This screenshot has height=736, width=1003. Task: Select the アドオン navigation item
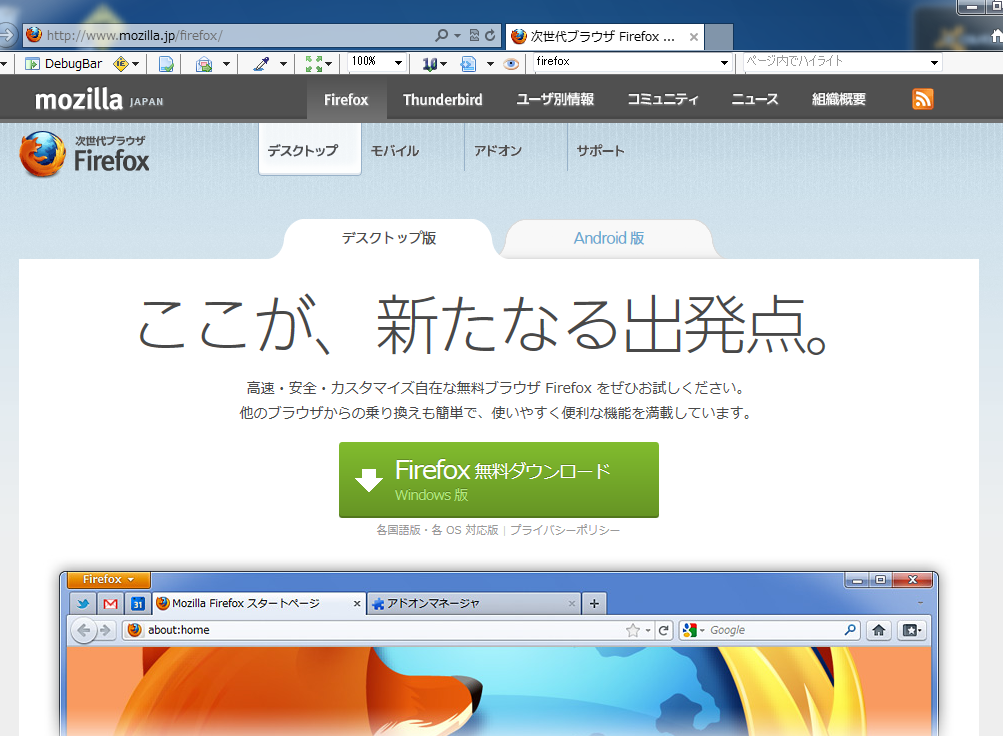498,151
